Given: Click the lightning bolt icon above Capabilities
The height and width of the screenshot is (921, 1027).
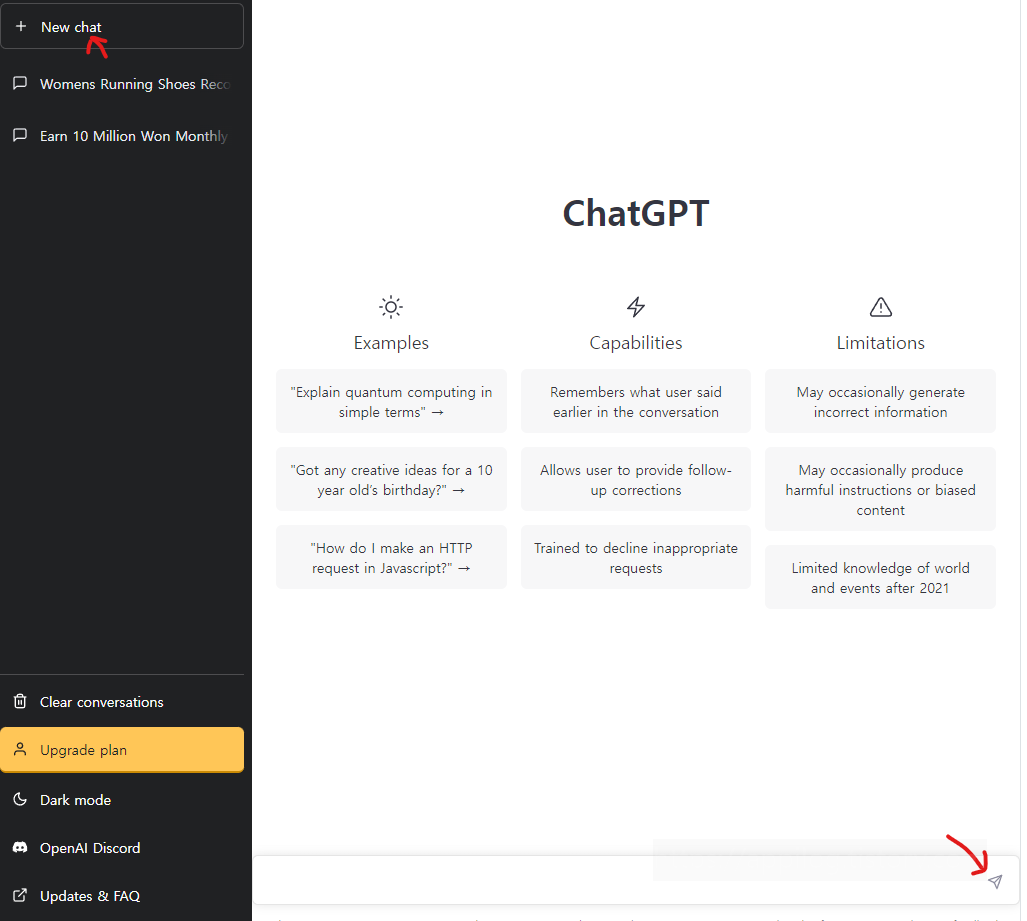Looking at the screenshot, I should pyautogui.click(x=635, y=307).
